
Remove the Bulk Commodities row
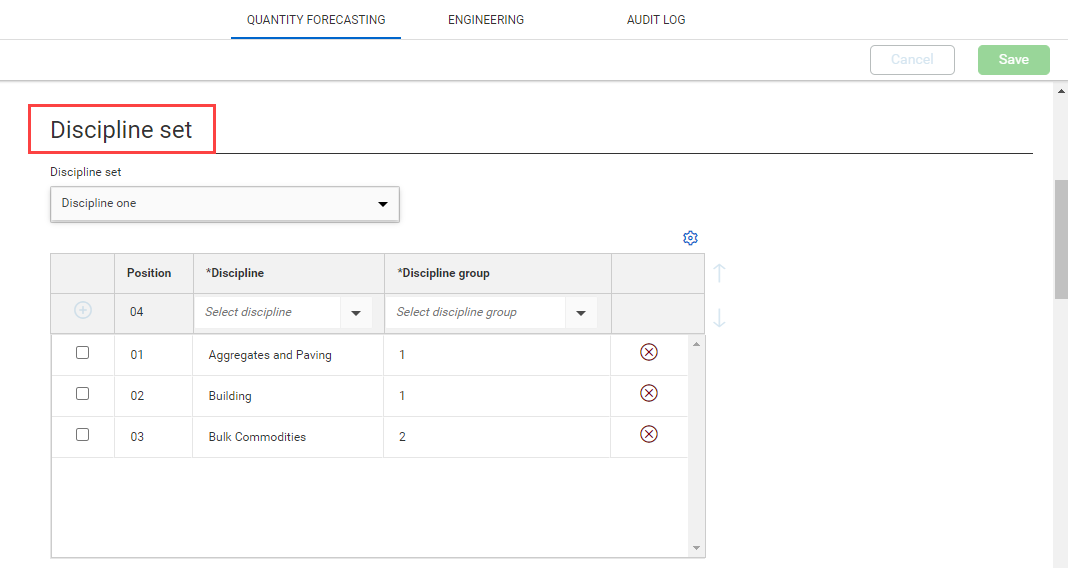pos(648,434)
